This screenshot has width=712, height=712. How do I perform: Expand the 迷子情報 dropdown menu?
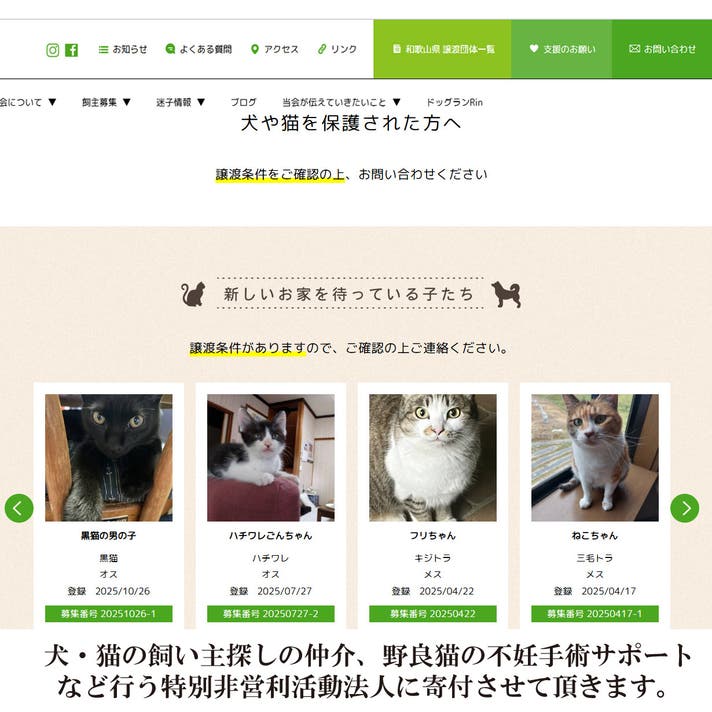(x=181, y=102)
